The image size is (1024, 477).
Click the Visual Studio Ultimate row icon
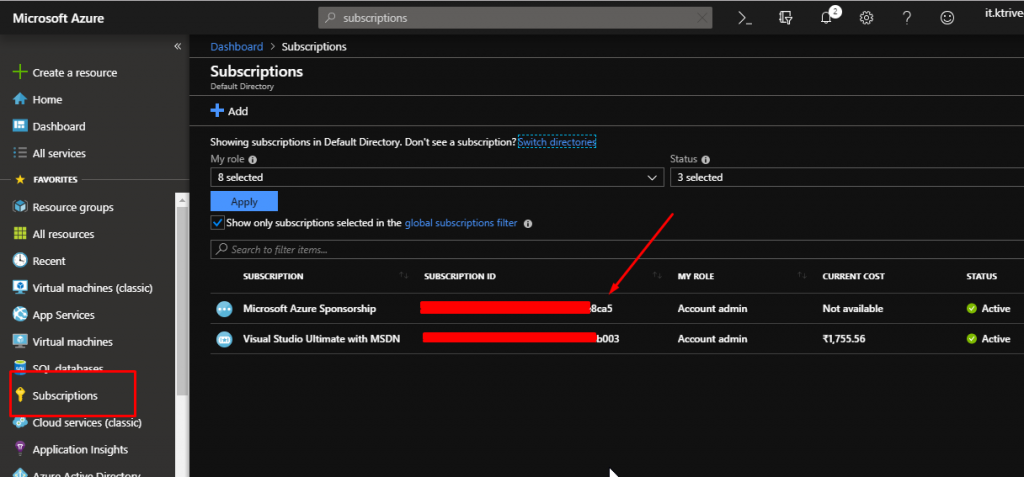click(225, 339)
